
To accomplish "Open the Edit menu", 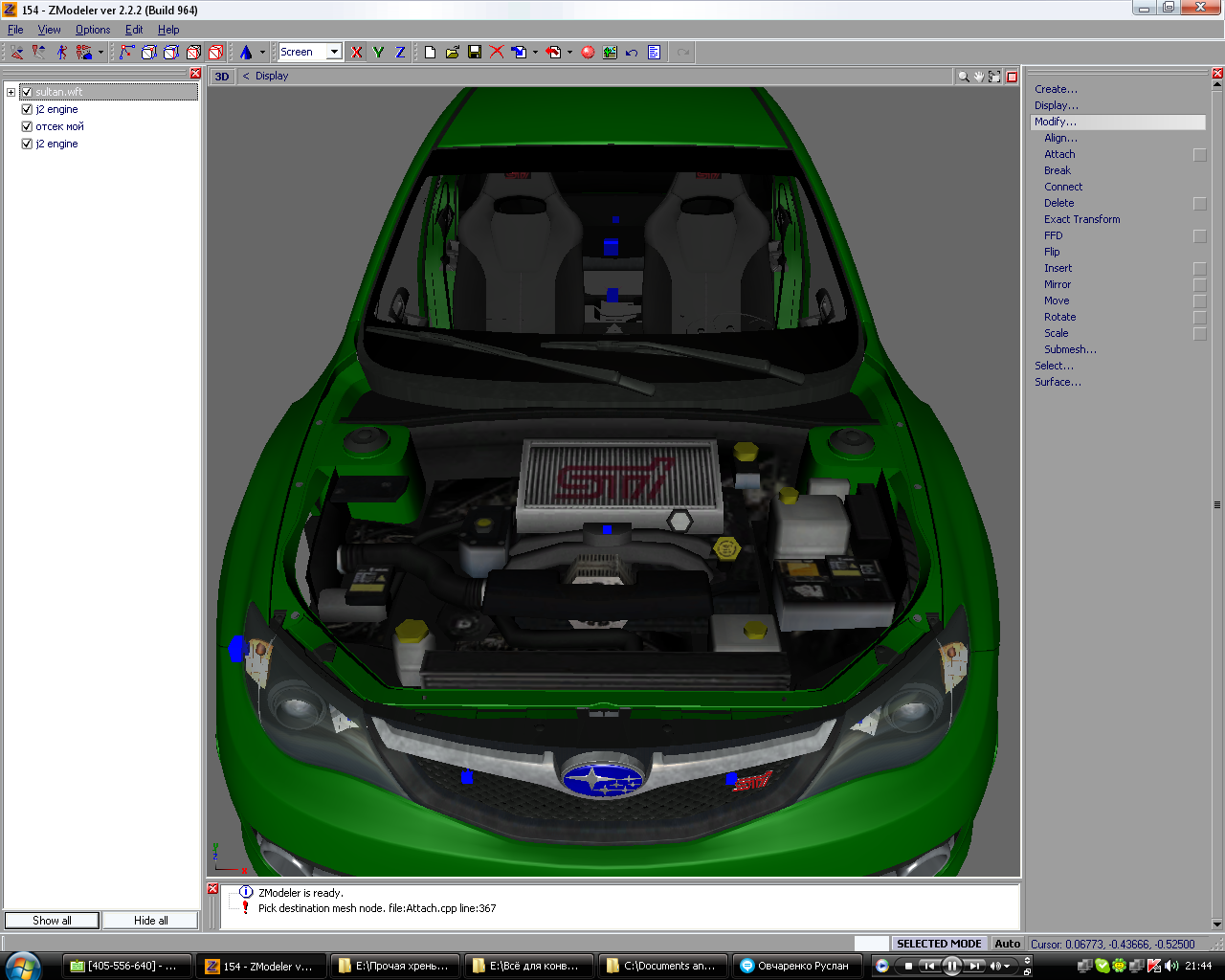I will [134, 30].
